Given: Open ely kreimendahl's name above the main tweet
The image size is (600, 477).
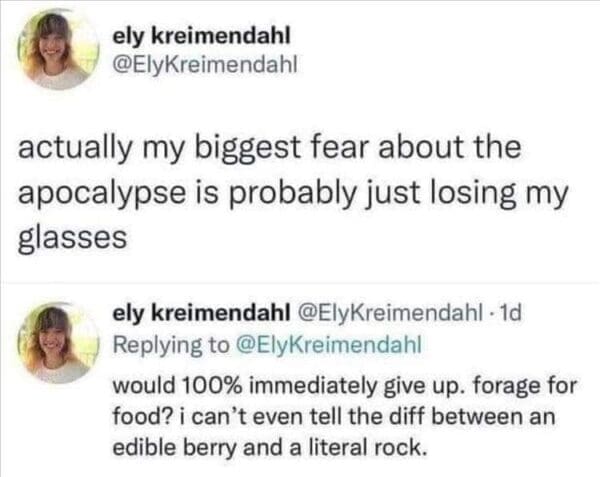Looking at the screenshot, I should click(203, 35).
